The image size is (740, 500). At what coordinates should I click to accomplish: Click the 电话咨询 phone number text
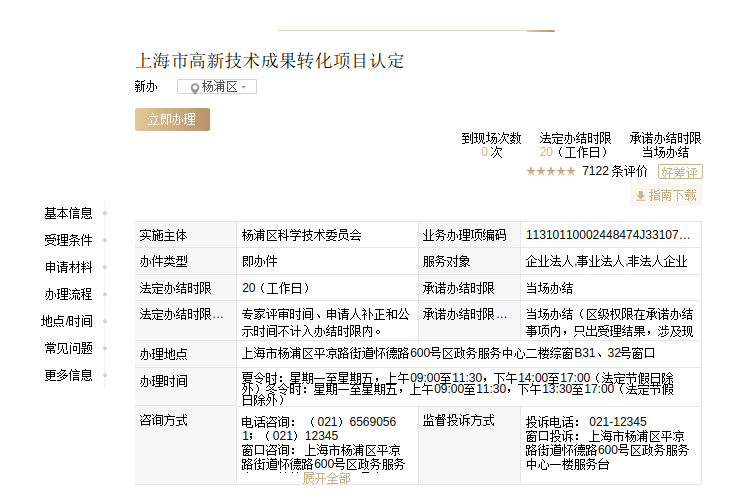(x=319, y=429)
